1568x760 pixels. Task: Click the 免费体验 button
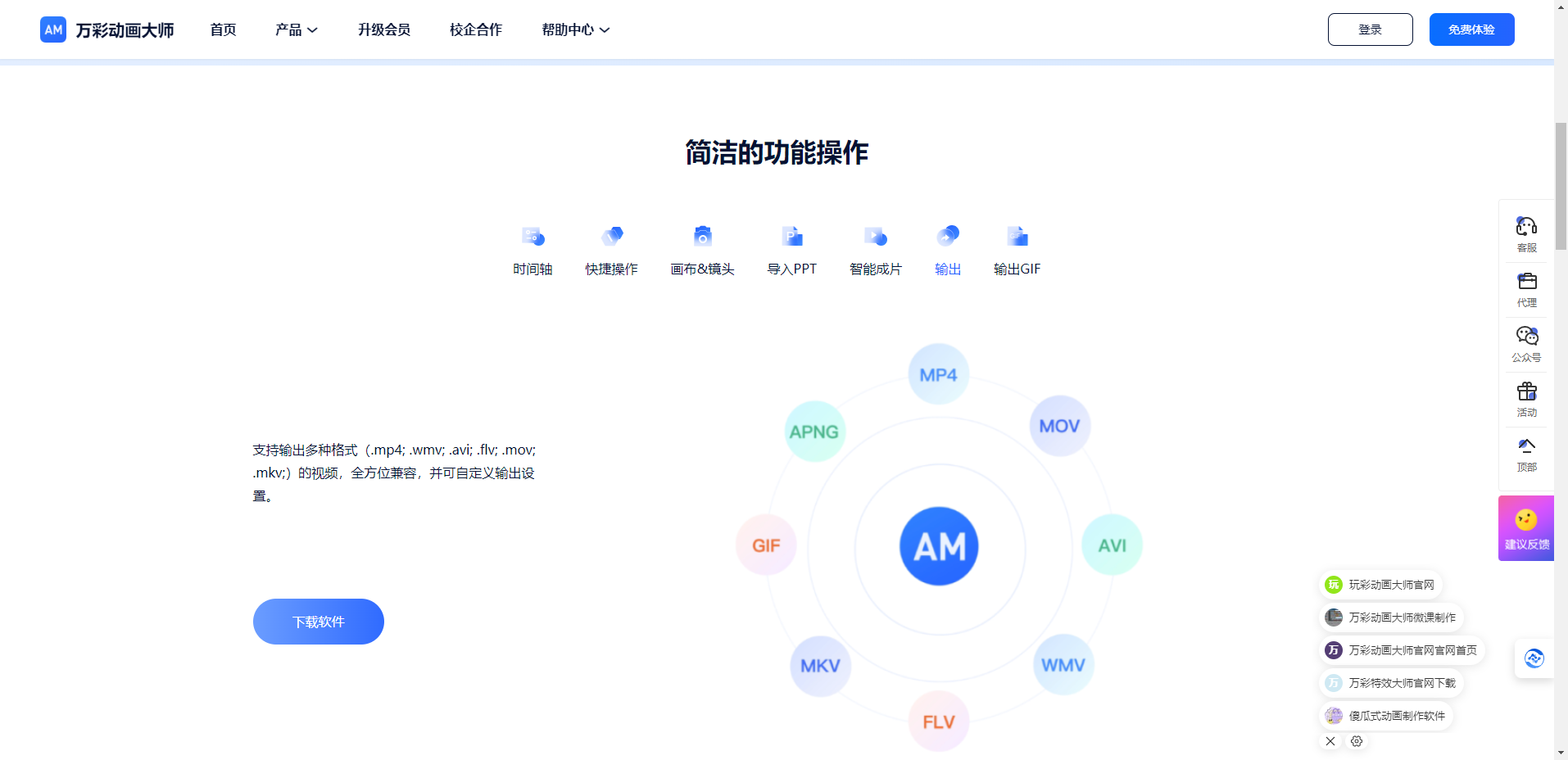1471,29
